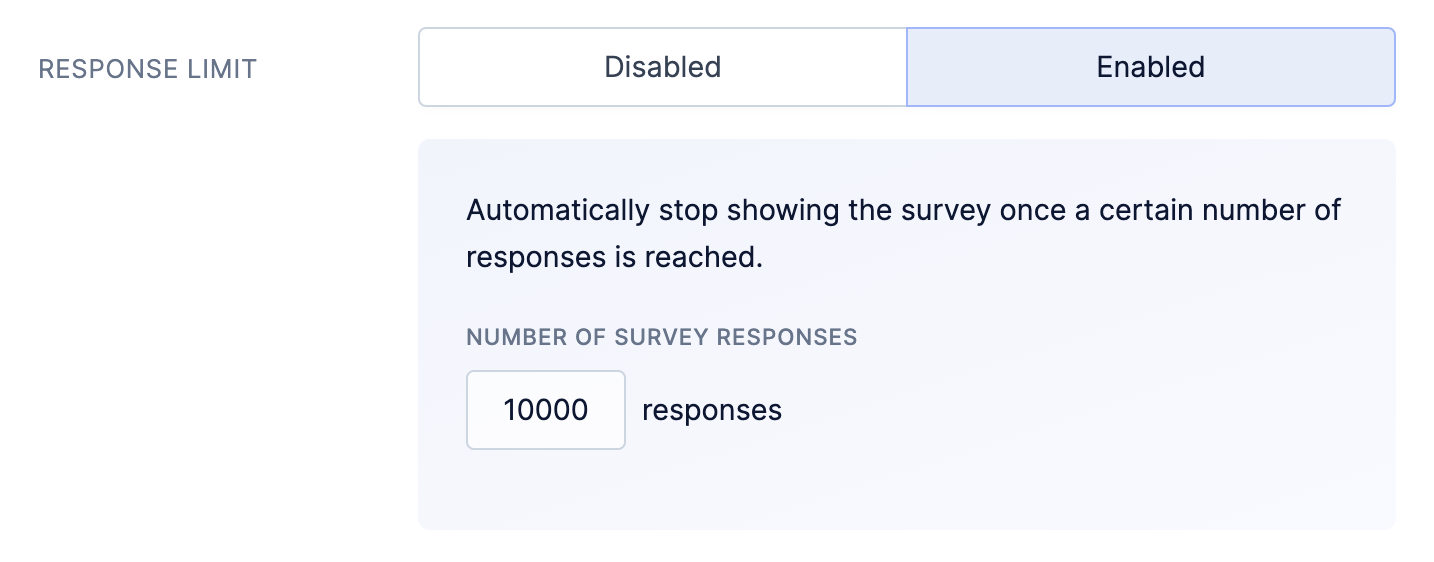The image size is (1434, 562).
Task: Click the number of survey responses field
Action: tap(546, 410)
